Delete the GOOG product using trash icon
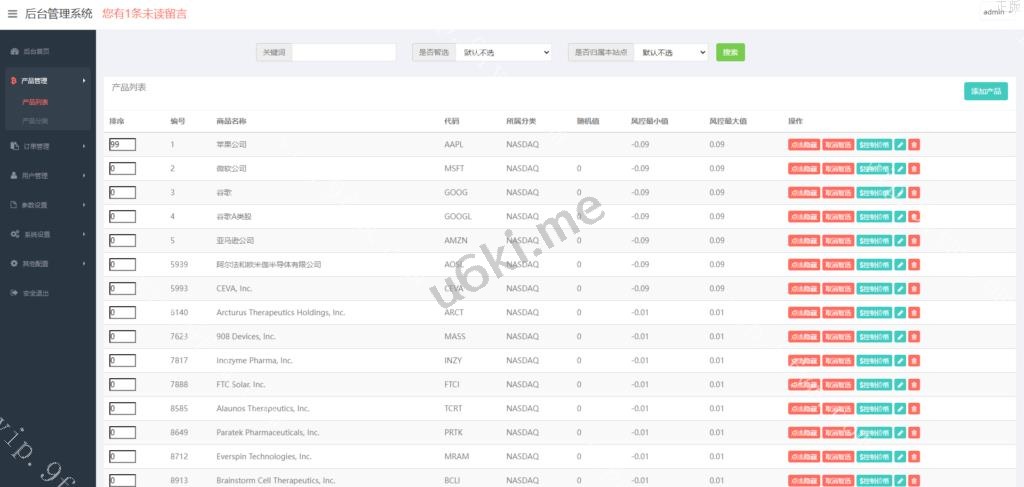1024x487 pixels. click(x=914, y=193)
